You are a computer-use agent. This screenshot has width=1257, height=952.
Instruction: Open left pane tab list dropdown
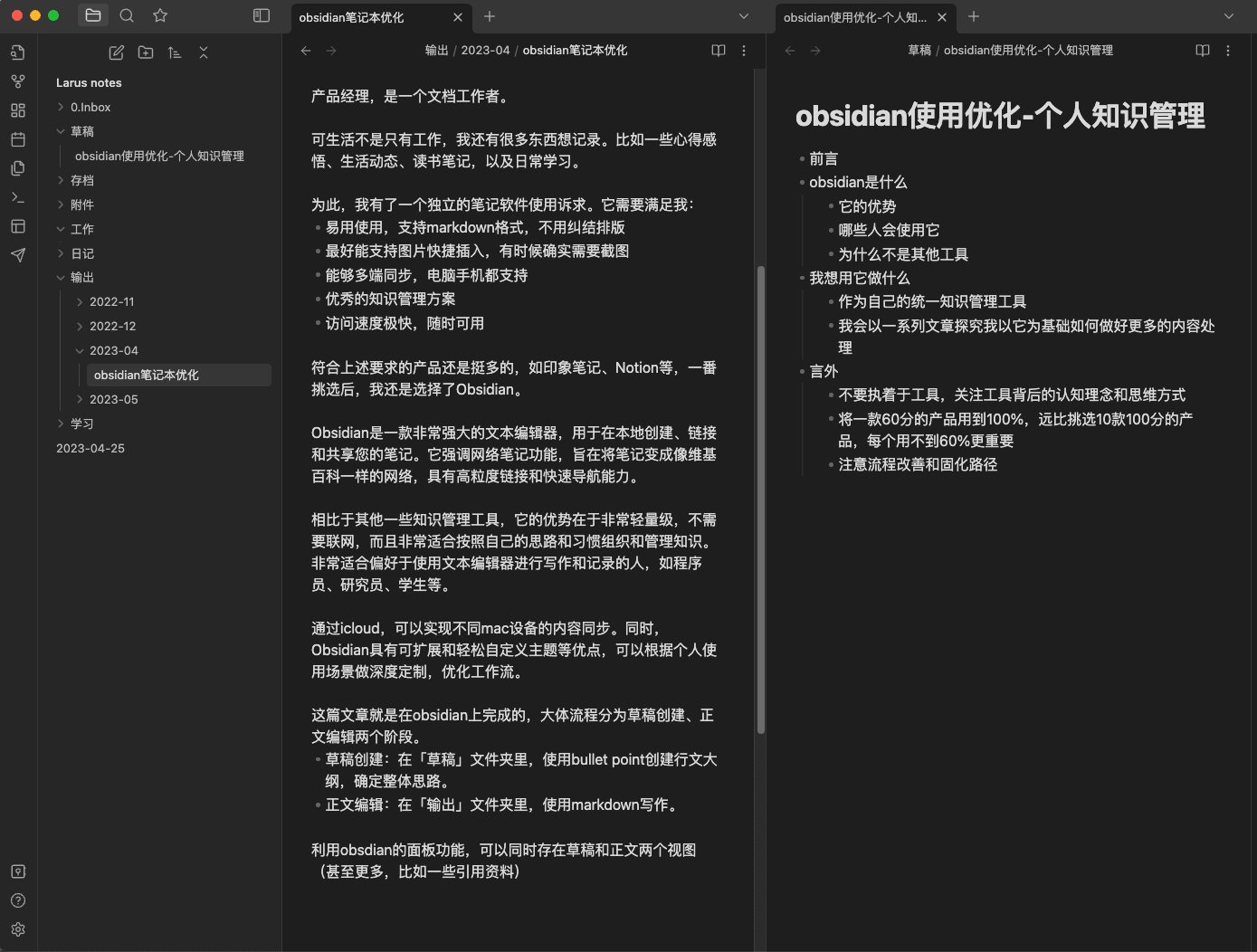[744, 16]
